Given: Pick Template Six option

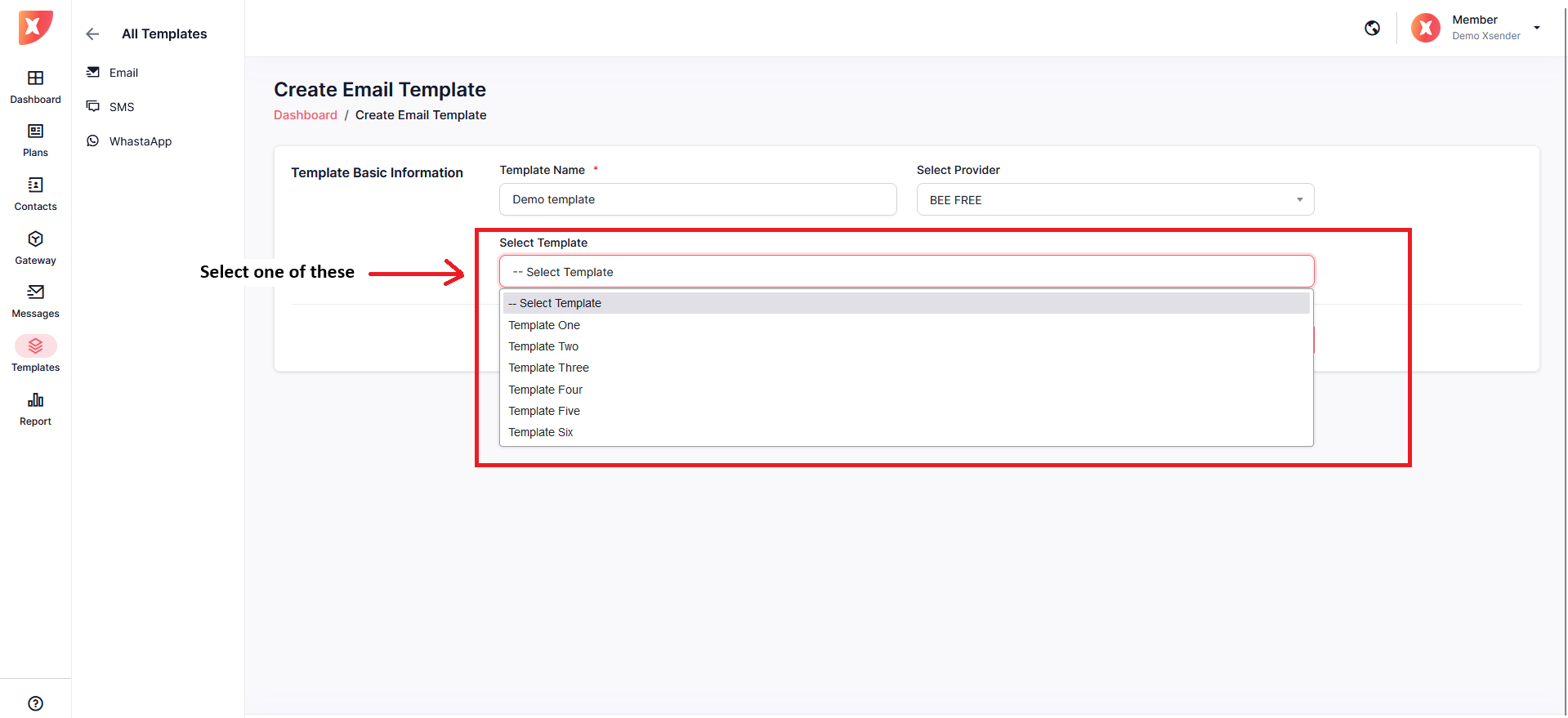Looking at the screenshot, I should point(541,432).
